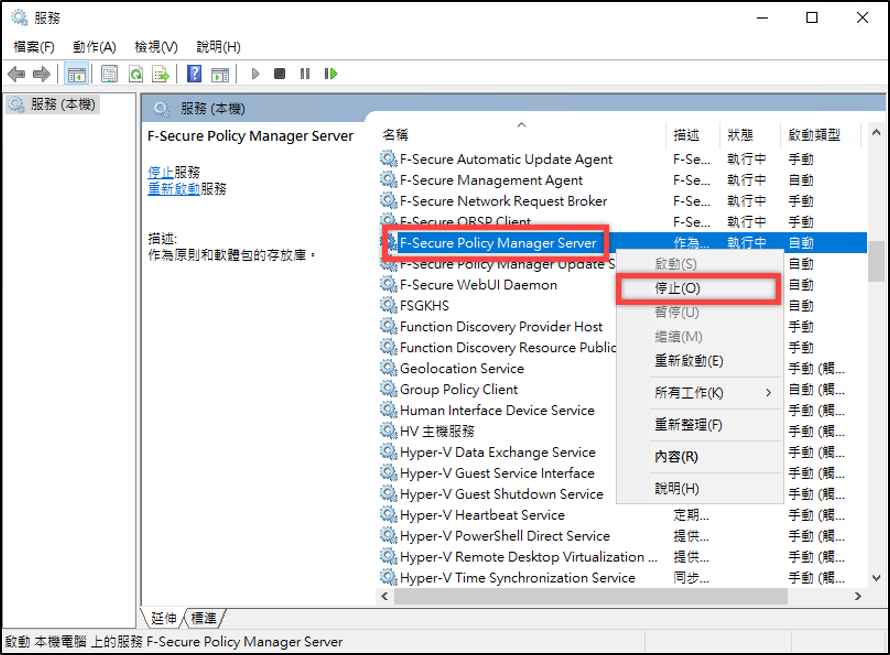Click the 停止 service link
Image resolution: width=890 pixels, height=655 pixels.
coord(161,172)
